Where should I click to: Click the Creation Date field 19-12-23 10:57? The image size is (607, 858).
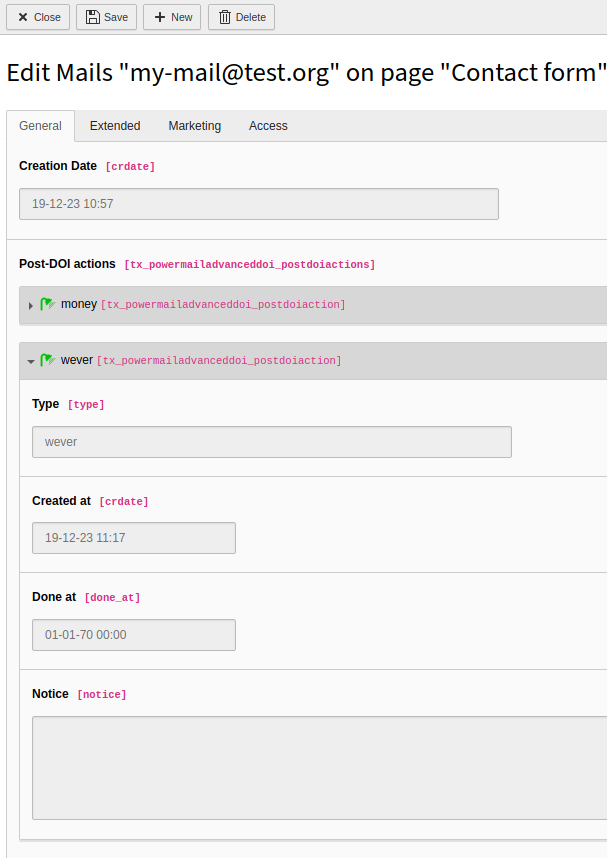click(259, 204)
